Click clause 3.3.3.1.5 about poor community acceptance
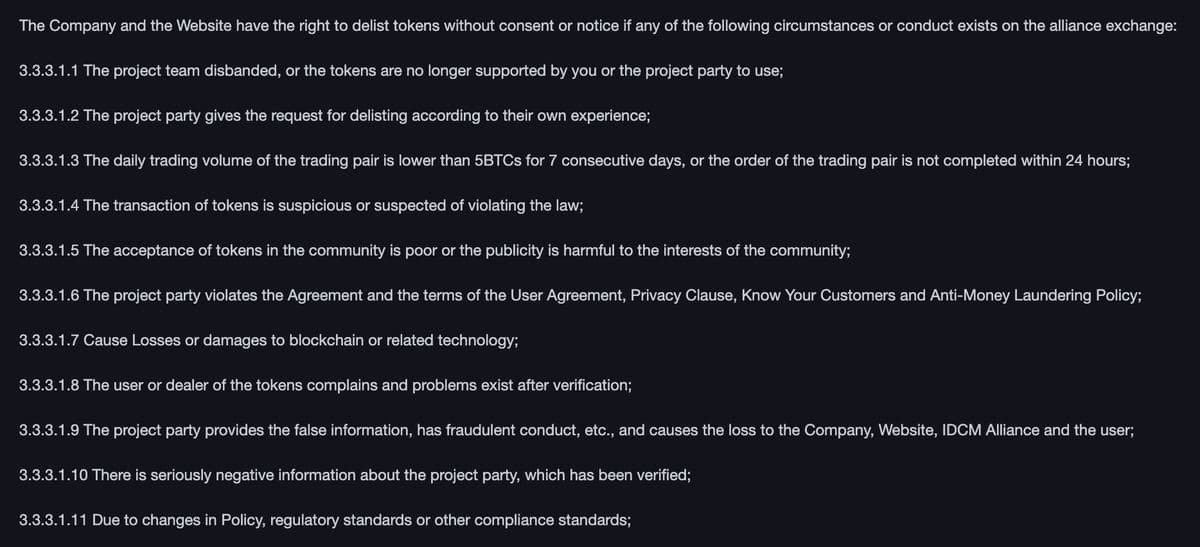 [435, 251]
